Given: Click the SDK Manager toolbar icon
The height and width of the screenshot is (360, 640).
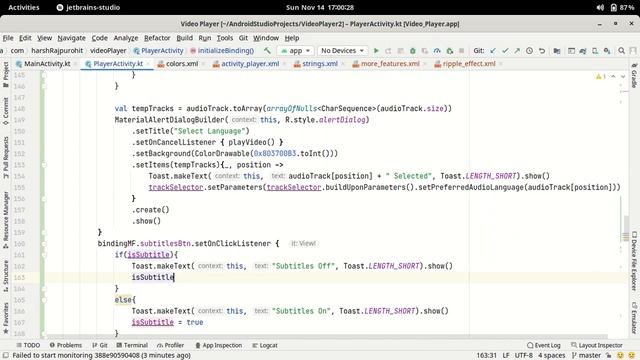Looking at the screenshot, I should (607, 51).
